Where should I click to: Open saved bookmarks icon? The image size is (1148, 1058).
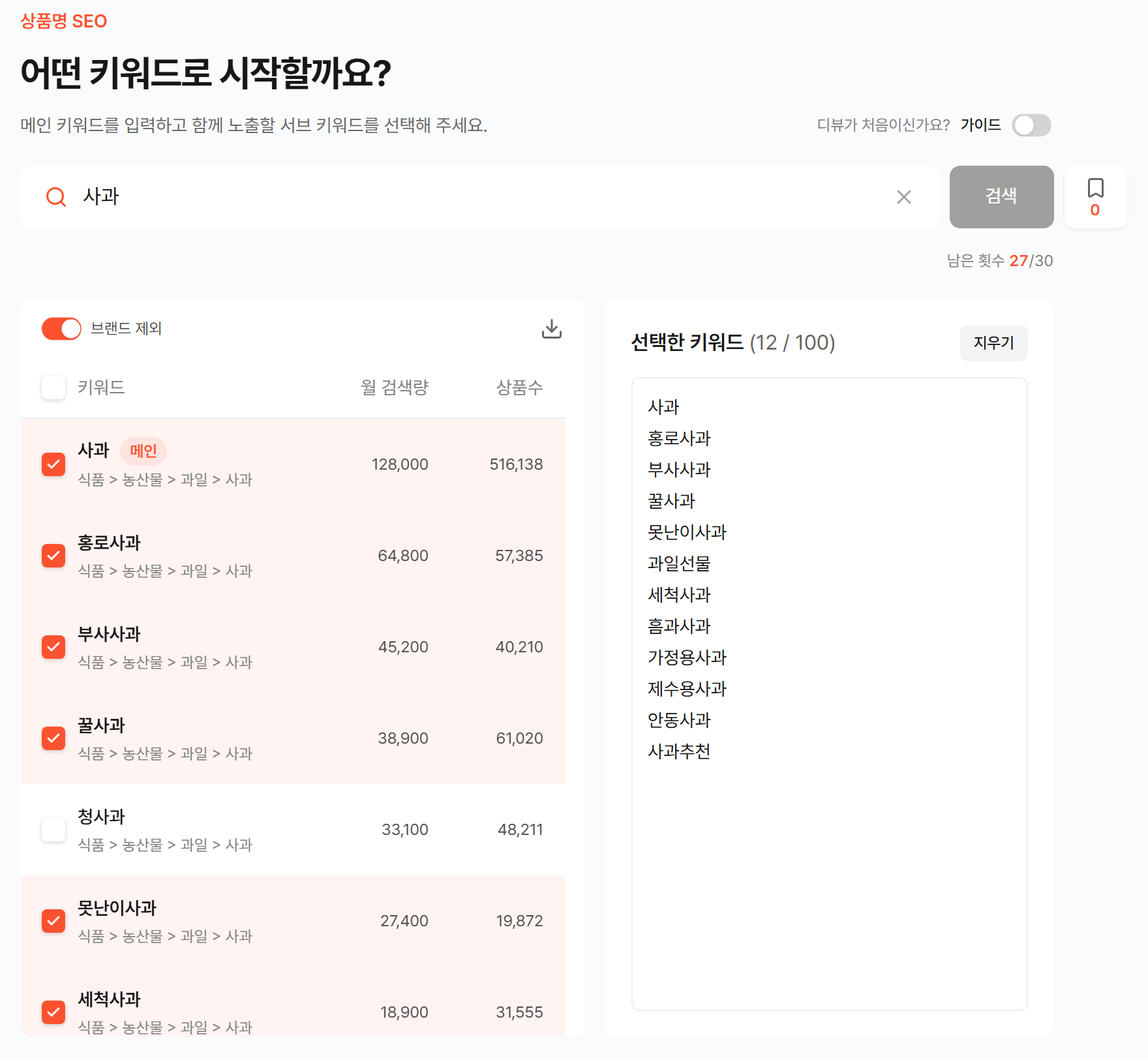(x=1096, y=197)
